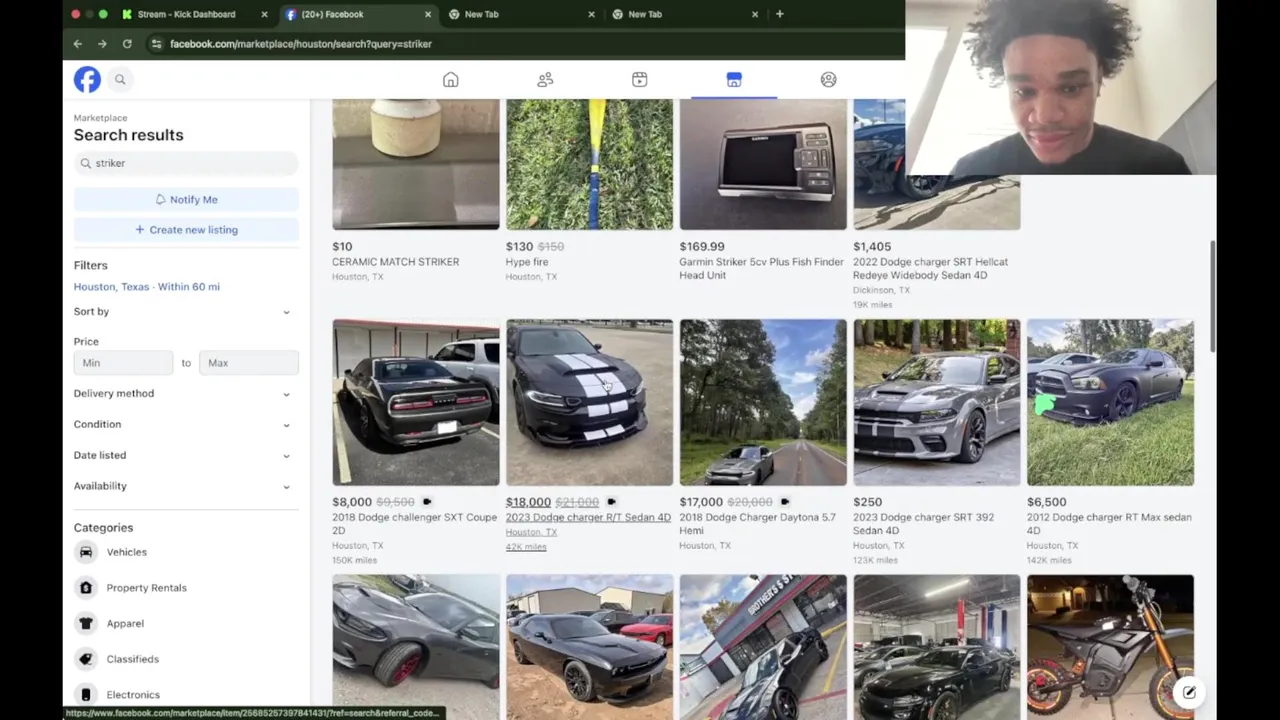Open the Property Rentals category link

pyautogui.click(x=146, y=588)
